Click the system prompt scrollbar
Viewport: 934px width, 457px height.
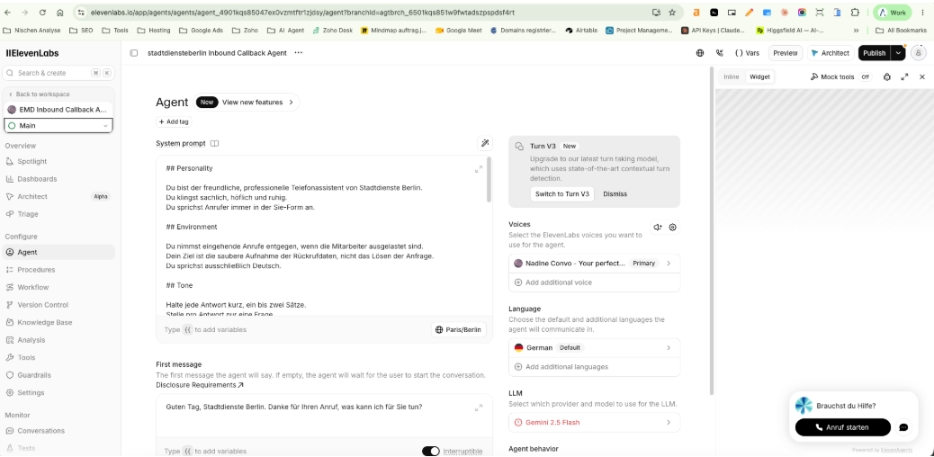pos(489,181)
